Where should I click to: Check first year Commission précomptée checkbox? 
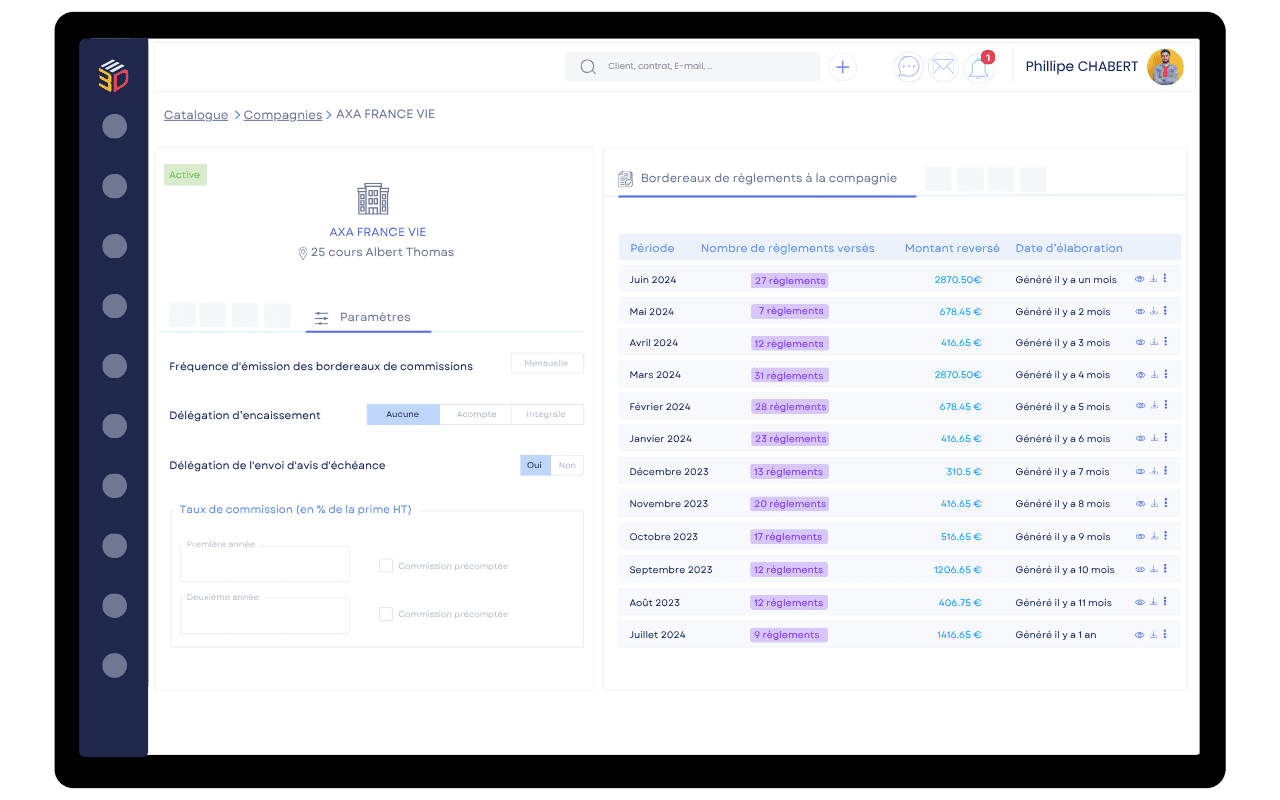pos(386,566)
